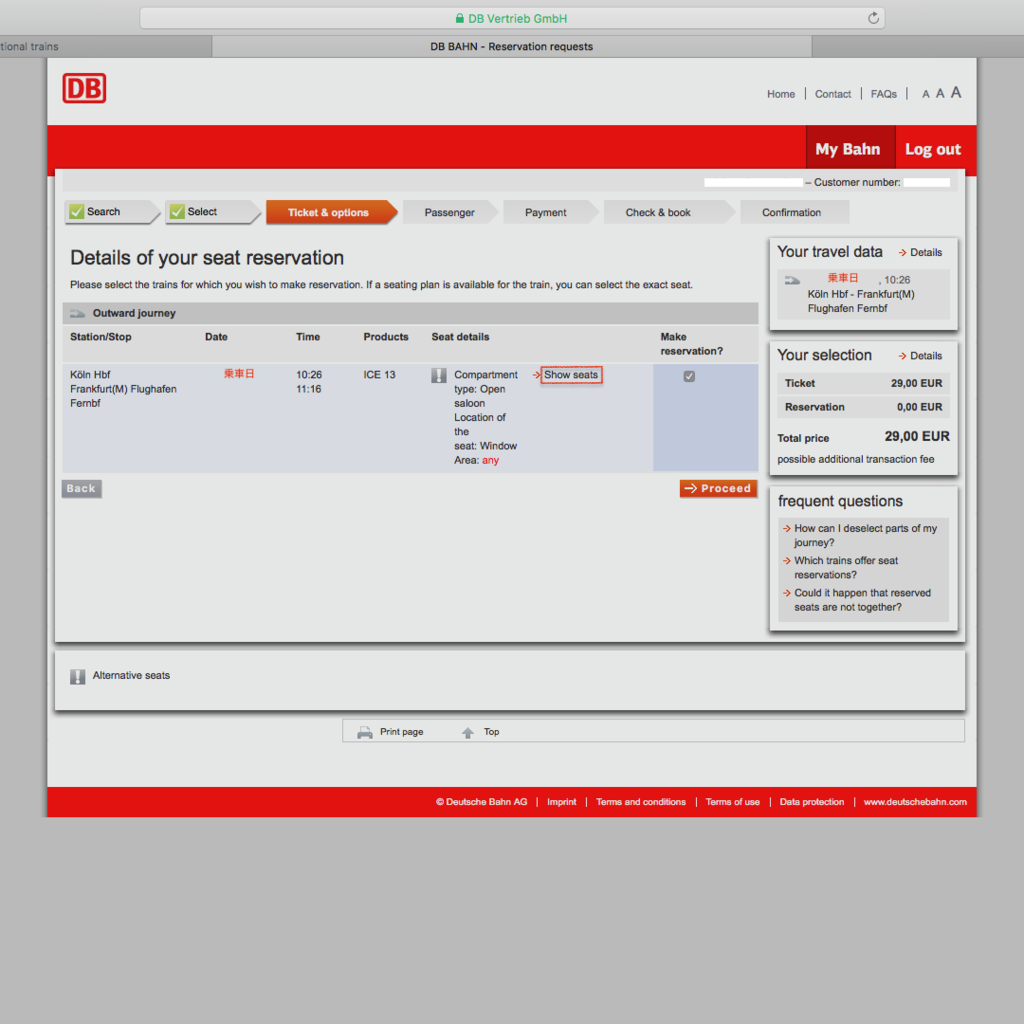Click the green lock security icon
The image size is (1024, 1024).
460,18
